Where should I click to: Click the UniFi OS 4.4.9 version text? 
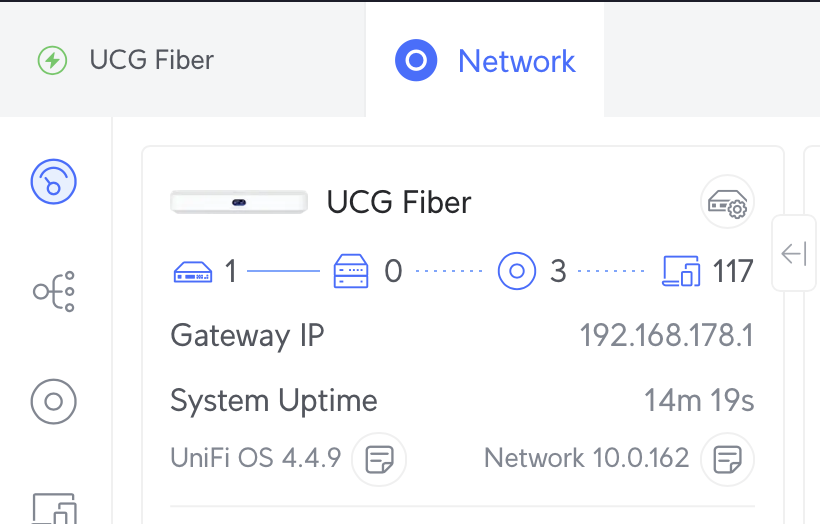pos(256,459)
